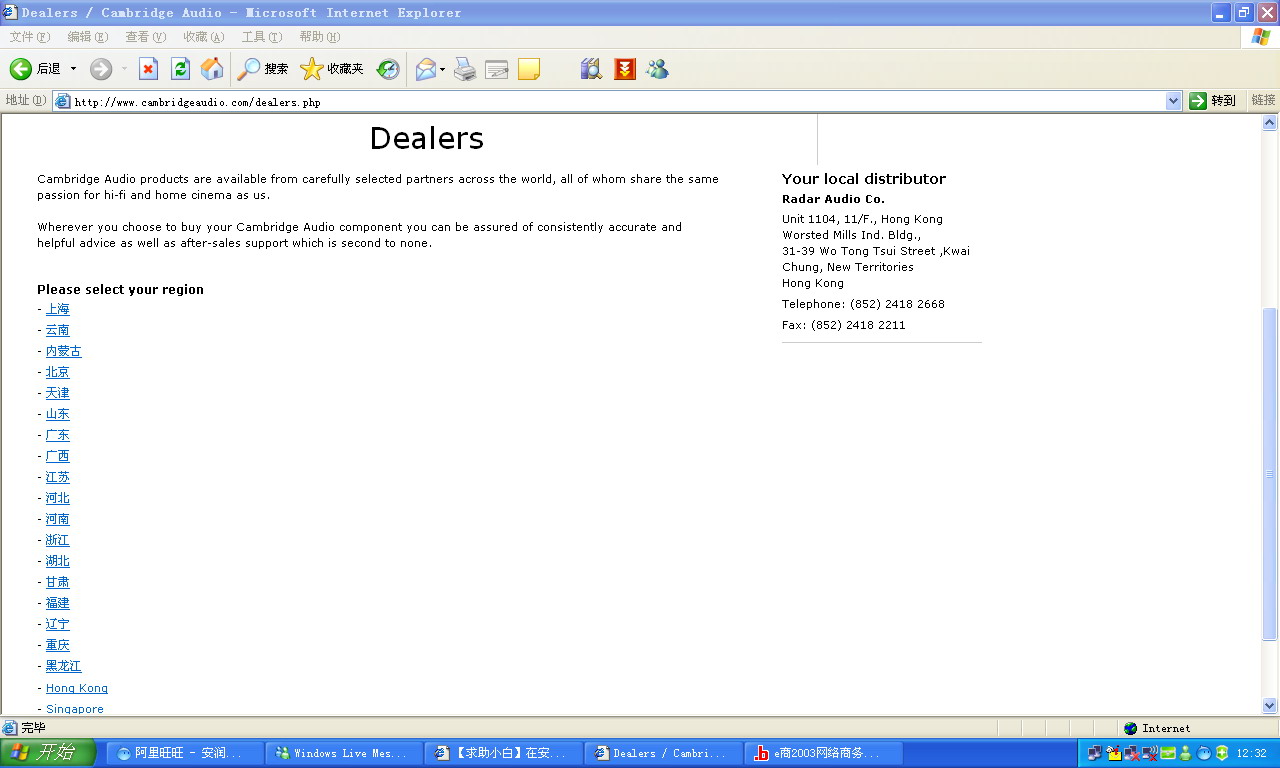Refresh the page with green arrows icon

(x=180, y=69)
